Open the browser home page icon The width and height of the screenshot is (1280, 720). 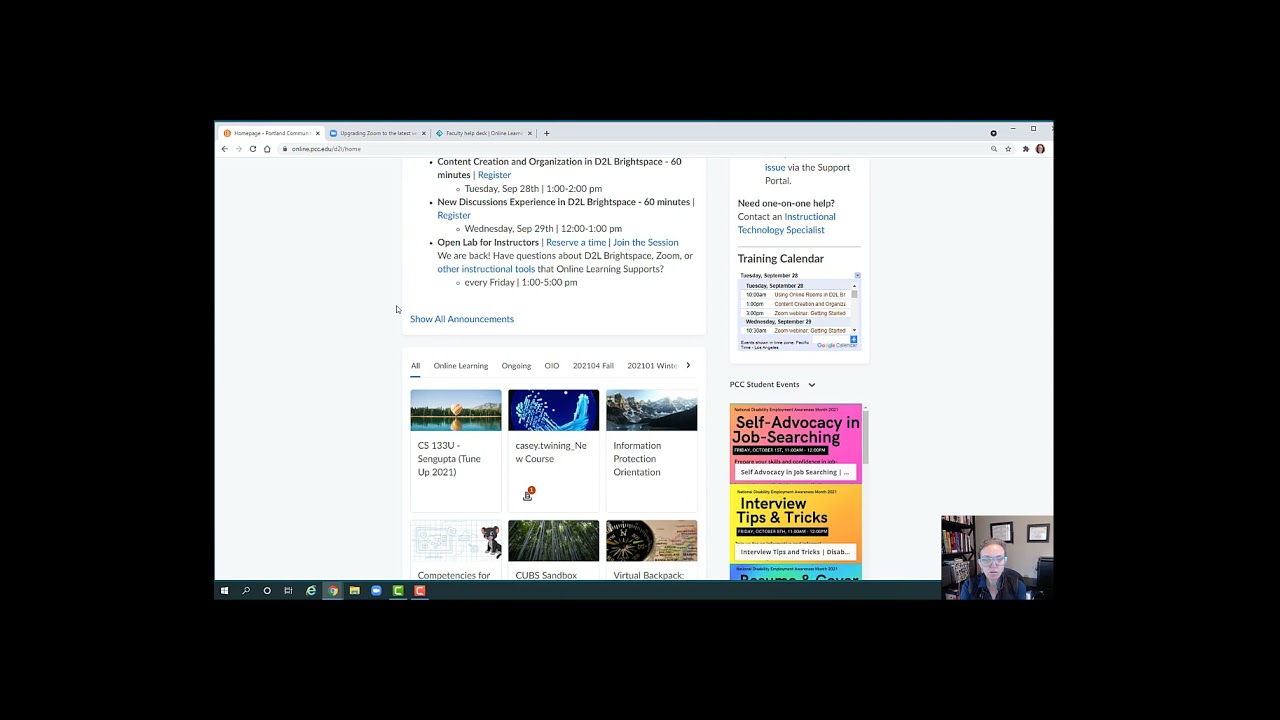267,149
